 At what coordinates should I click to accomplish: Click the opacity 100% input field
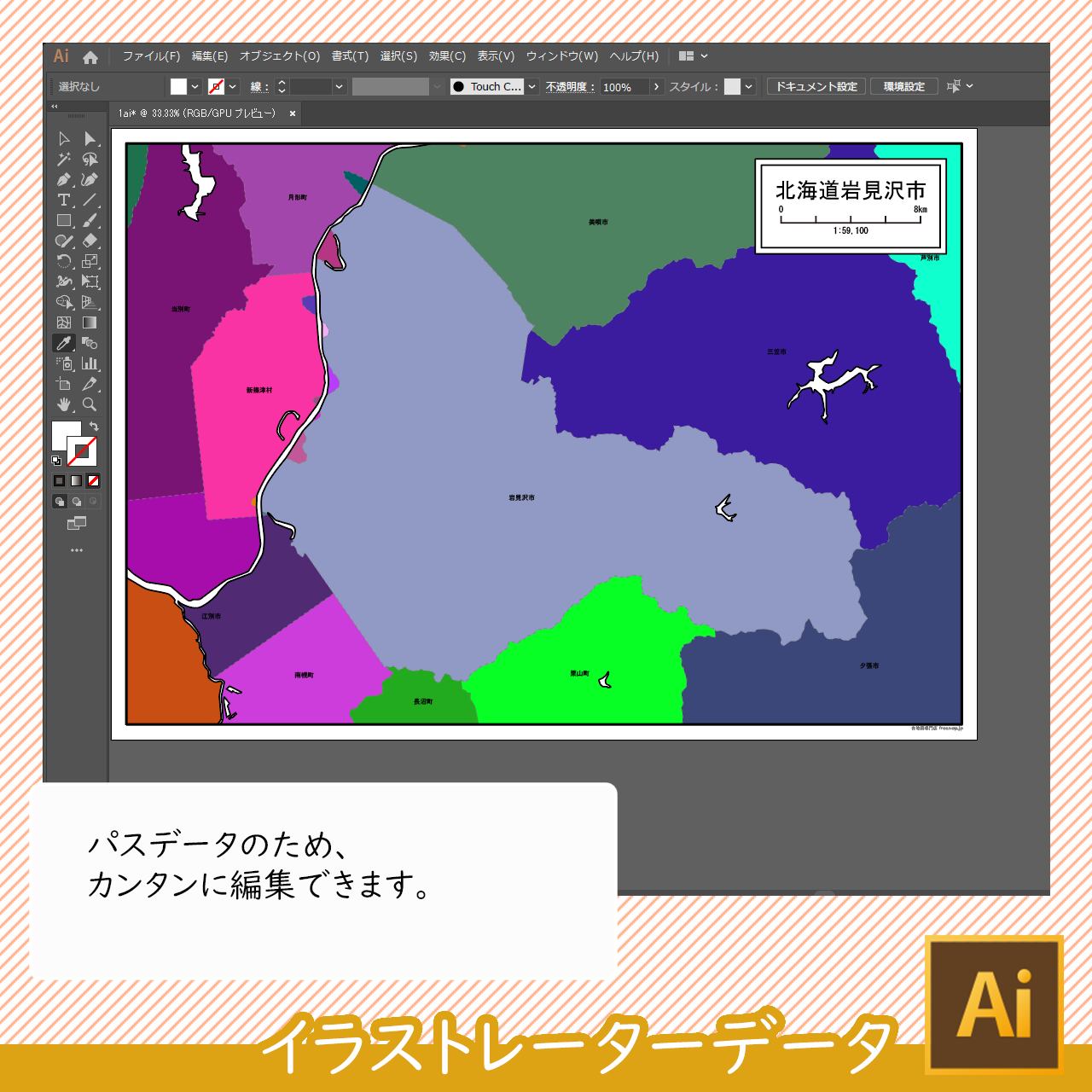[x=624, y=86]
